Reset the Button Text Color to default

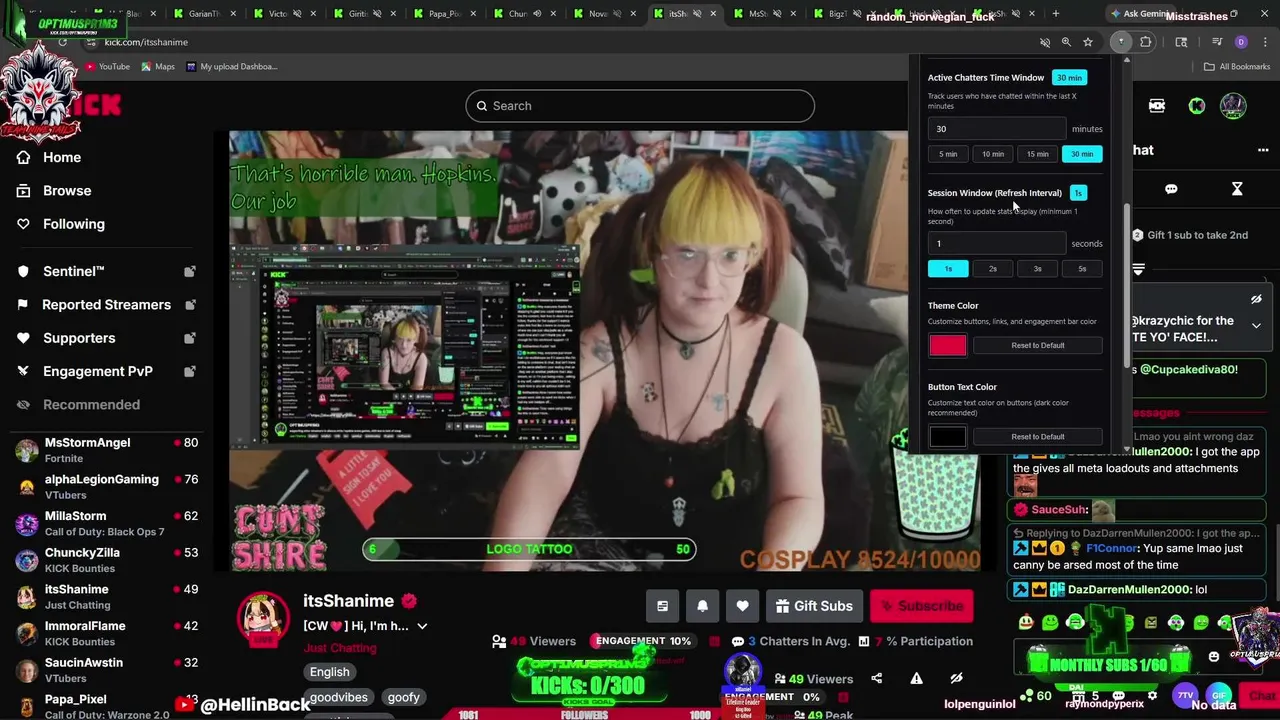click(x=1038, y=436)
